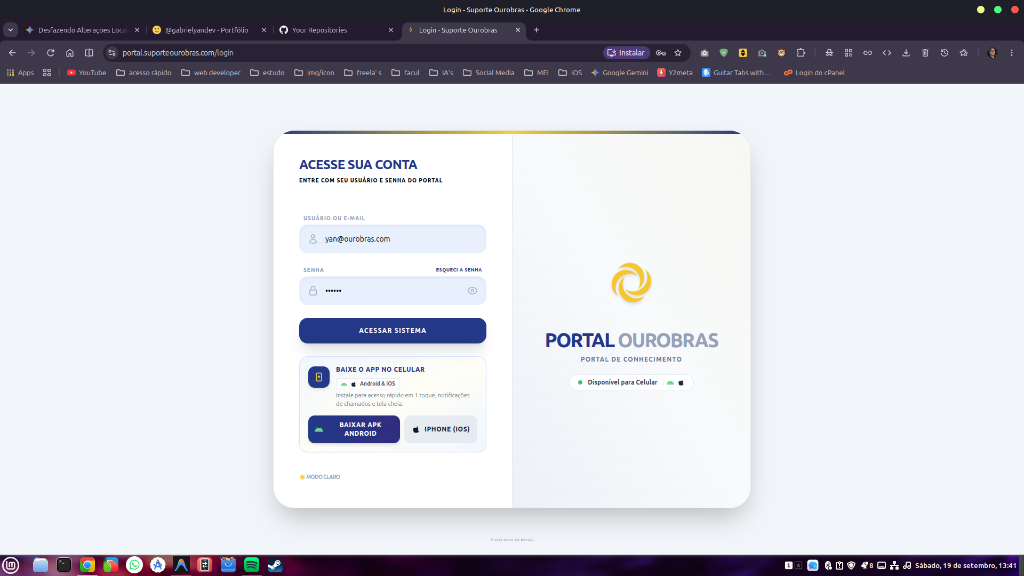Expand the acesso rápido bookmarks folder
This screenshot has width=1024, height=576.
click(144, 72)
